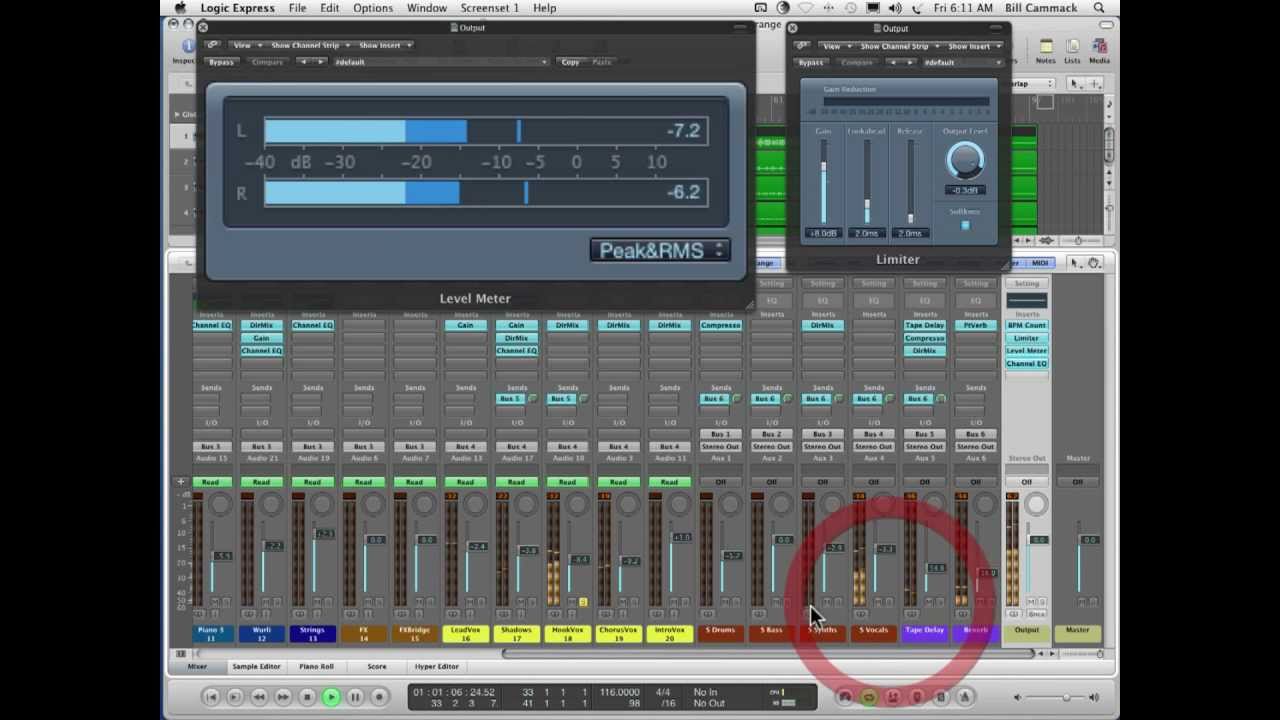Open Show Insert dropdown in the Limiter window
Viewport: 1280px width, 720px height.
pos(974,46)
